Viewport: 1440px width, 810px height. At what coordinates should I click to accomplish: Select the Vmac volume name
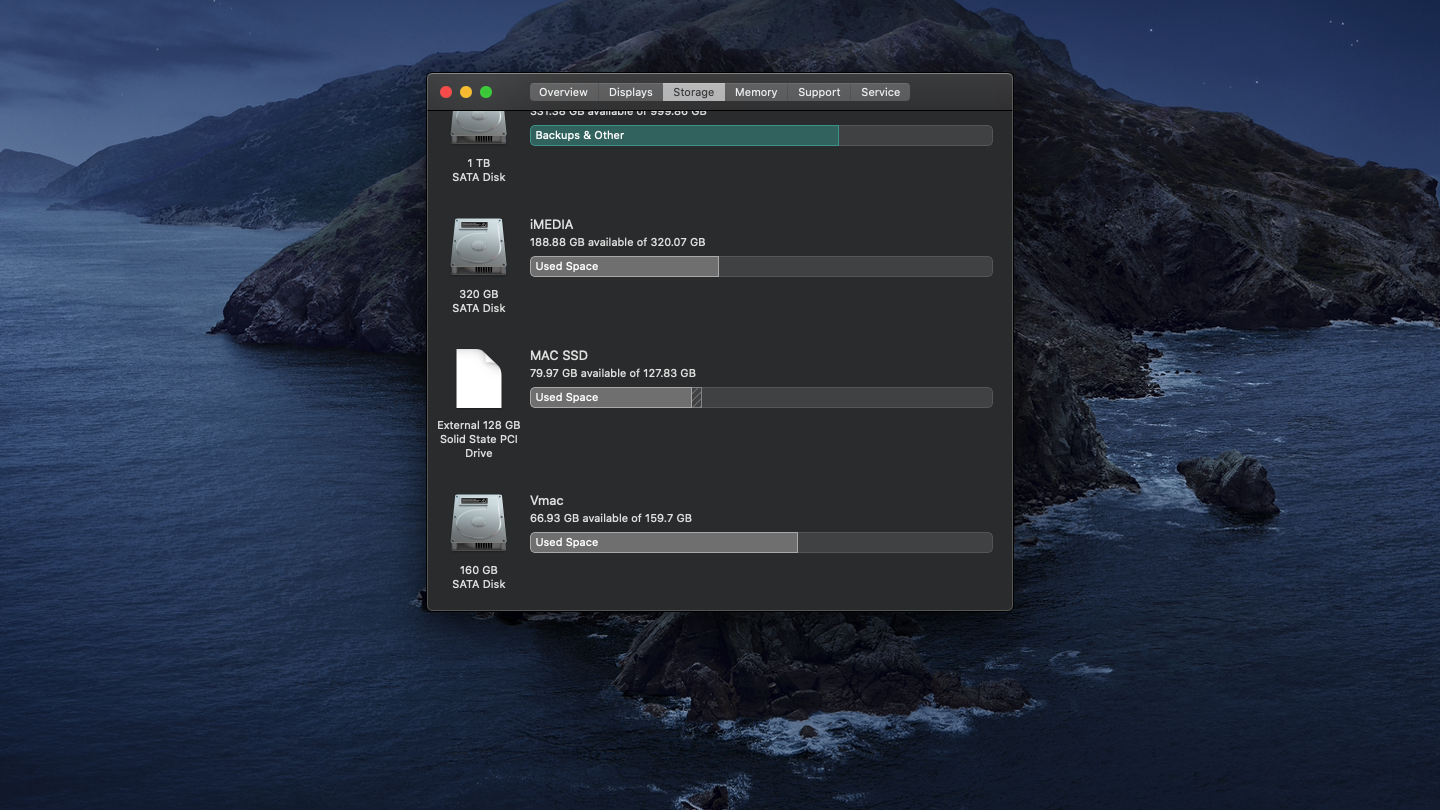pos(547,500)
